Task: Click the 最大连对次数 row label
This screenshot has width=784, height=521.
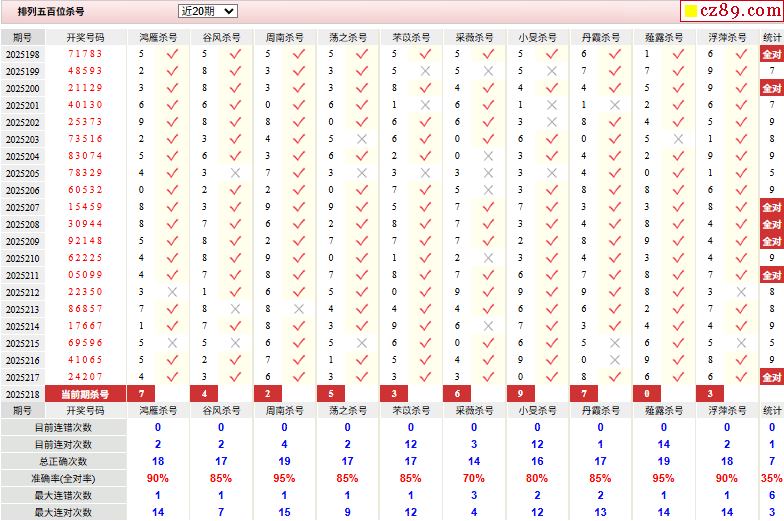Action: click(64, 513)
